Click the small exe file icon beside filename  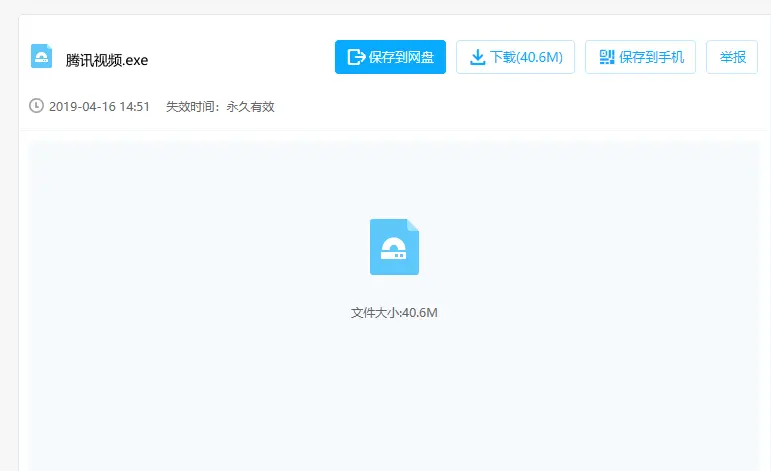[41, 57]
